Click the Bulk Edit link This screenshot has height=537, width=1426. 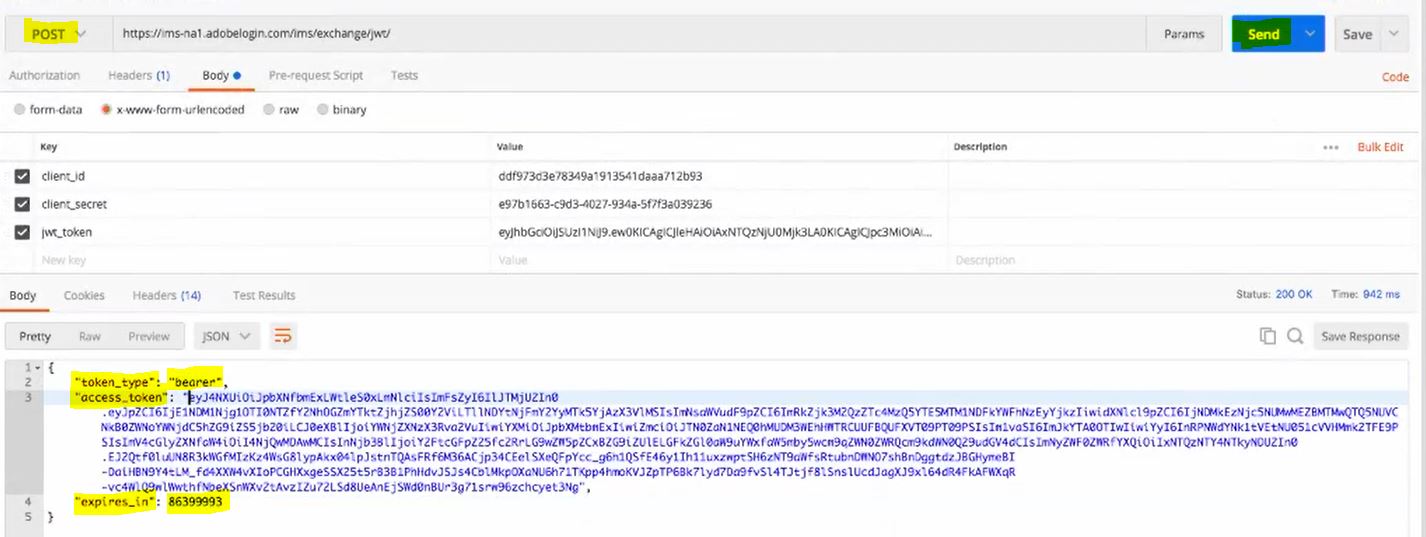pyautogui.click(x=1380, y=147)
